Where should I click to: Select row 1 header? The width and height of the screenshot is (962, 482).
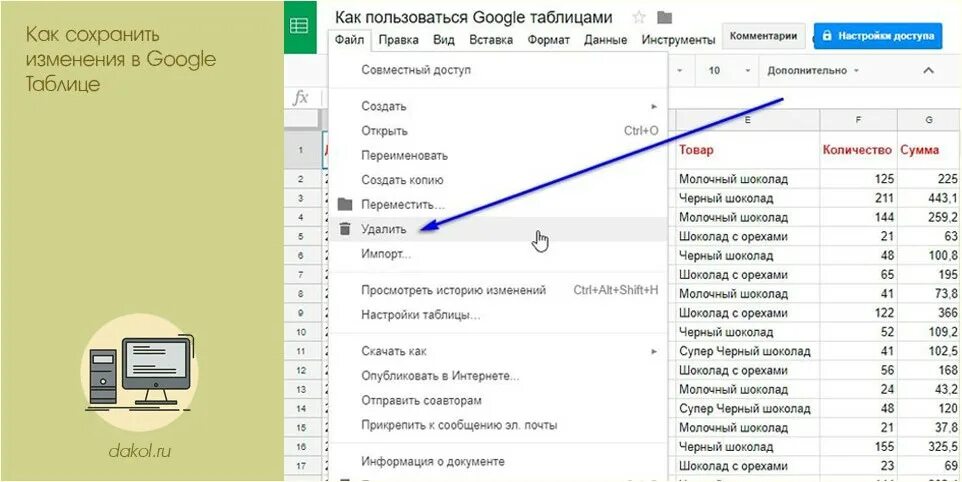(x=302, y=150)
